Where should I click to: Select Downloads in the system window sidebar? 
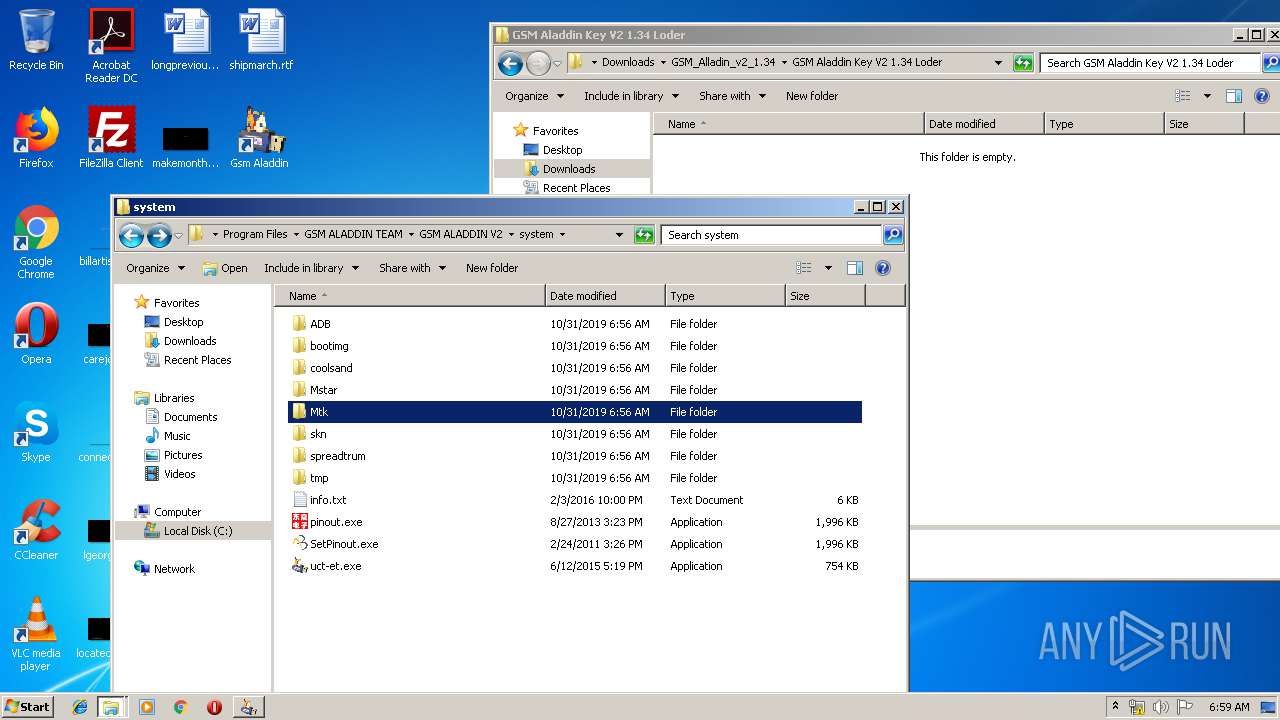pyautogui.click(x=190, y=341)
